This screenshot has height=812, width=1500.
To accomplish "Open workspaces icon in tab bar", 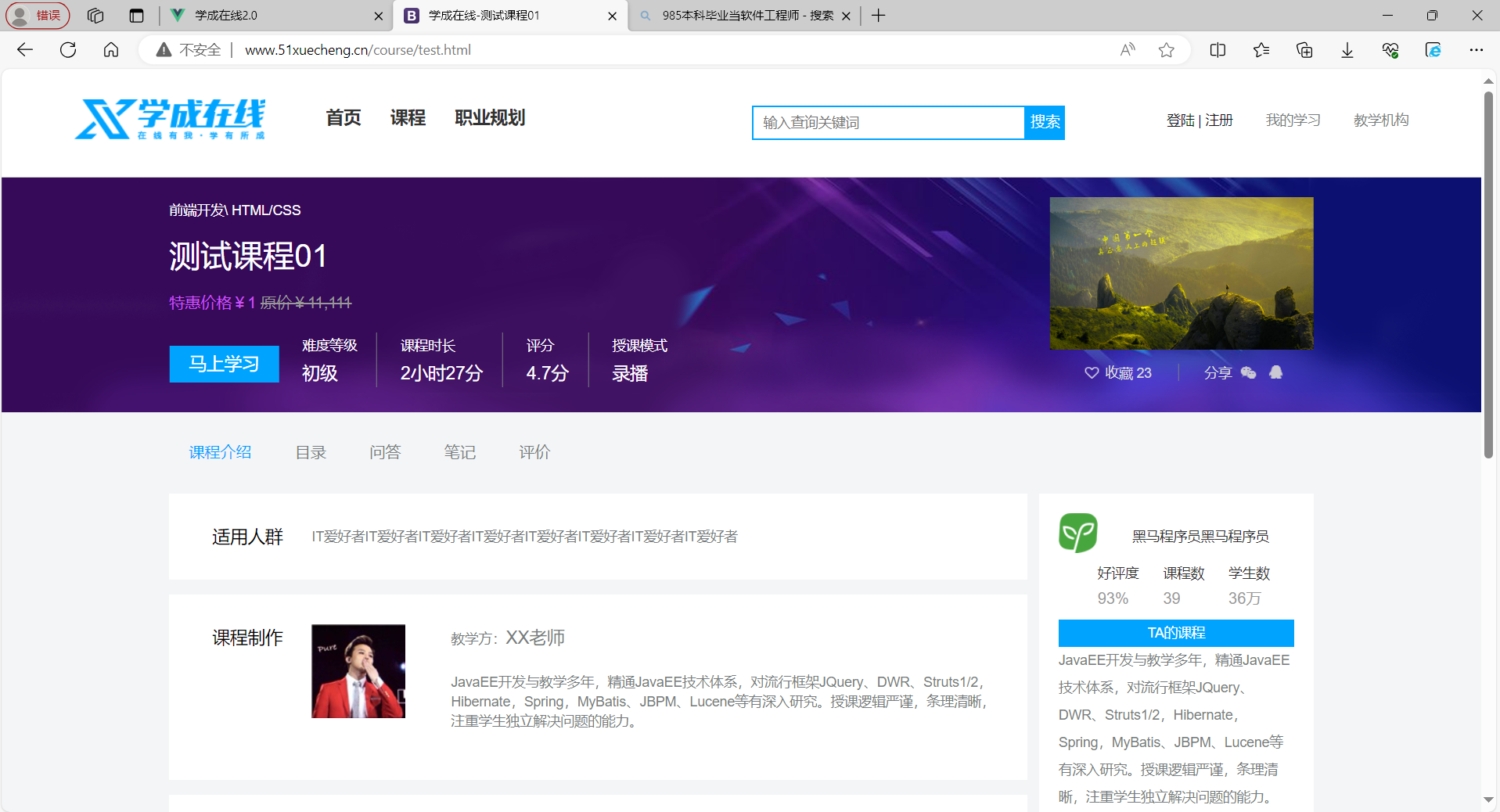I will pyautogui.click(x=95, y=16).
